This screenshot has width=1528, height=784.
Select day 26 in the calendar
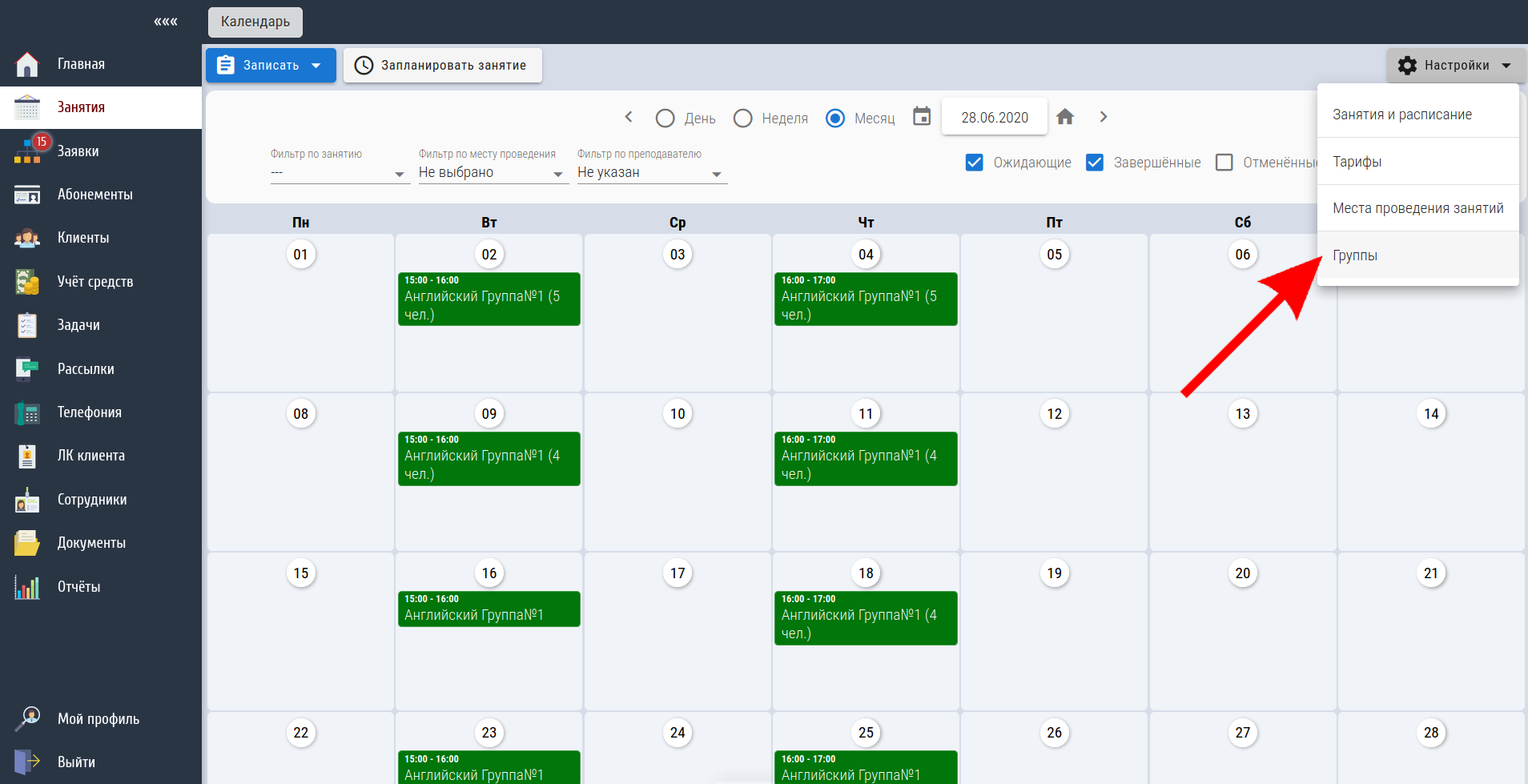[1055, 733]
